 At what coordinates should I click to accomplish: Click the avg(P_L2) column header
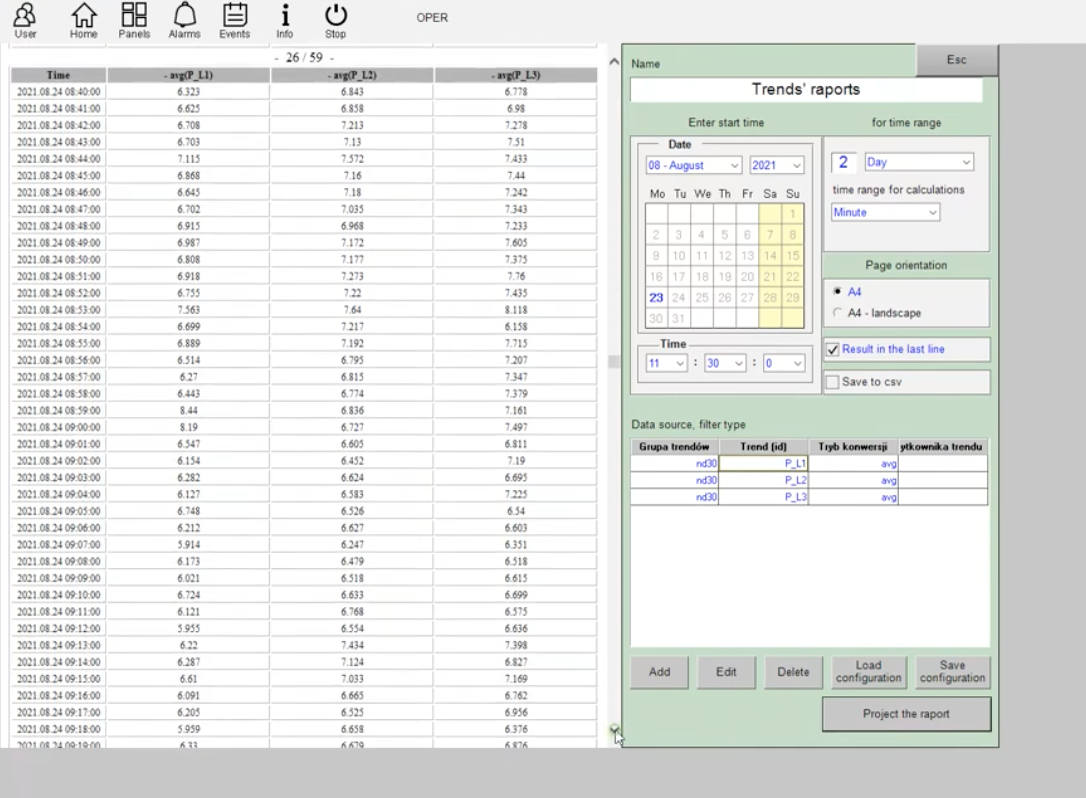[x=353, y=76]
